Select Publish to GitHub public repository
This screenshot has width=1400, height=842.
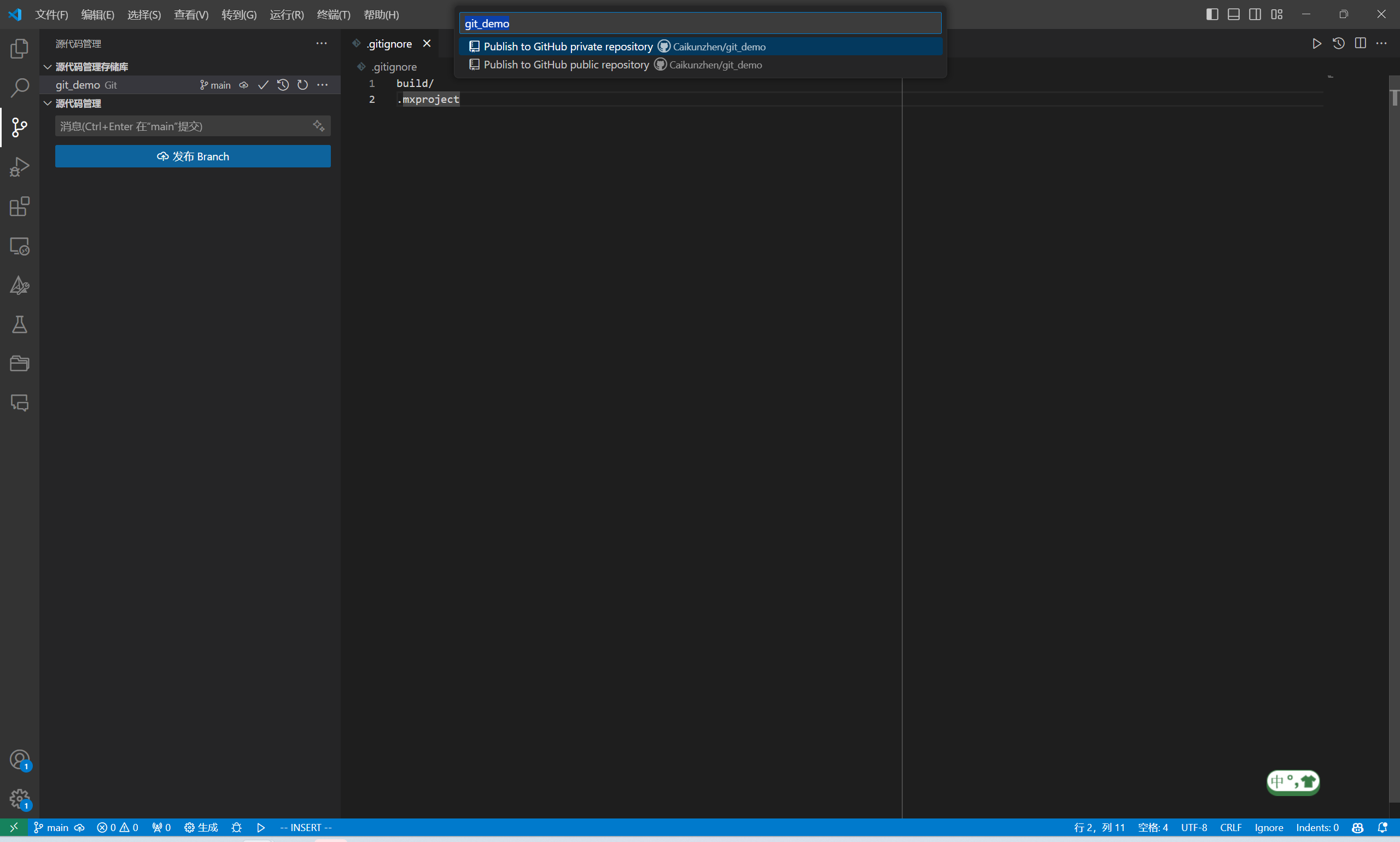click(x=566, y=65)
